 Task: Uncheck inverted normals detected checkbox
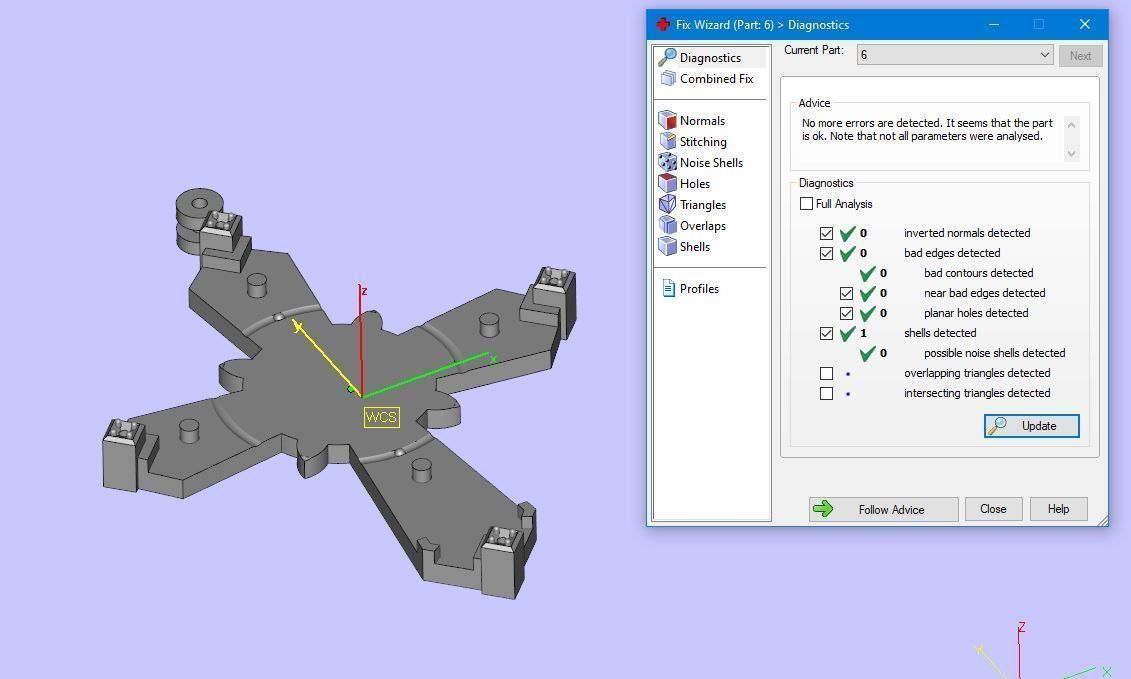coord(827,233)
